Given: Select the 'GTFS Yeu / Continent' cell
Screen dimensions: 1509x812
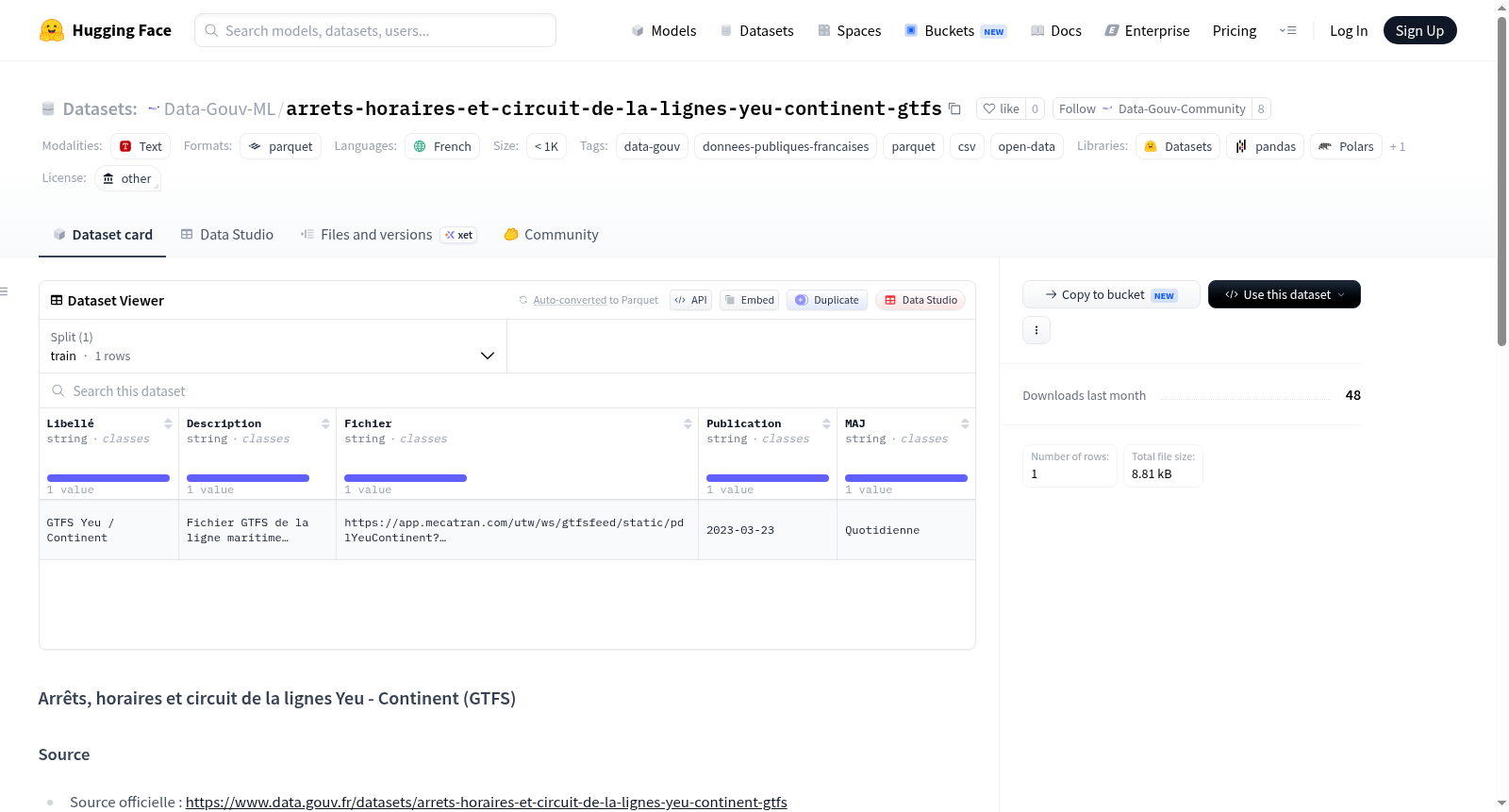Looking at the screenshot, I should click(108, 530).
